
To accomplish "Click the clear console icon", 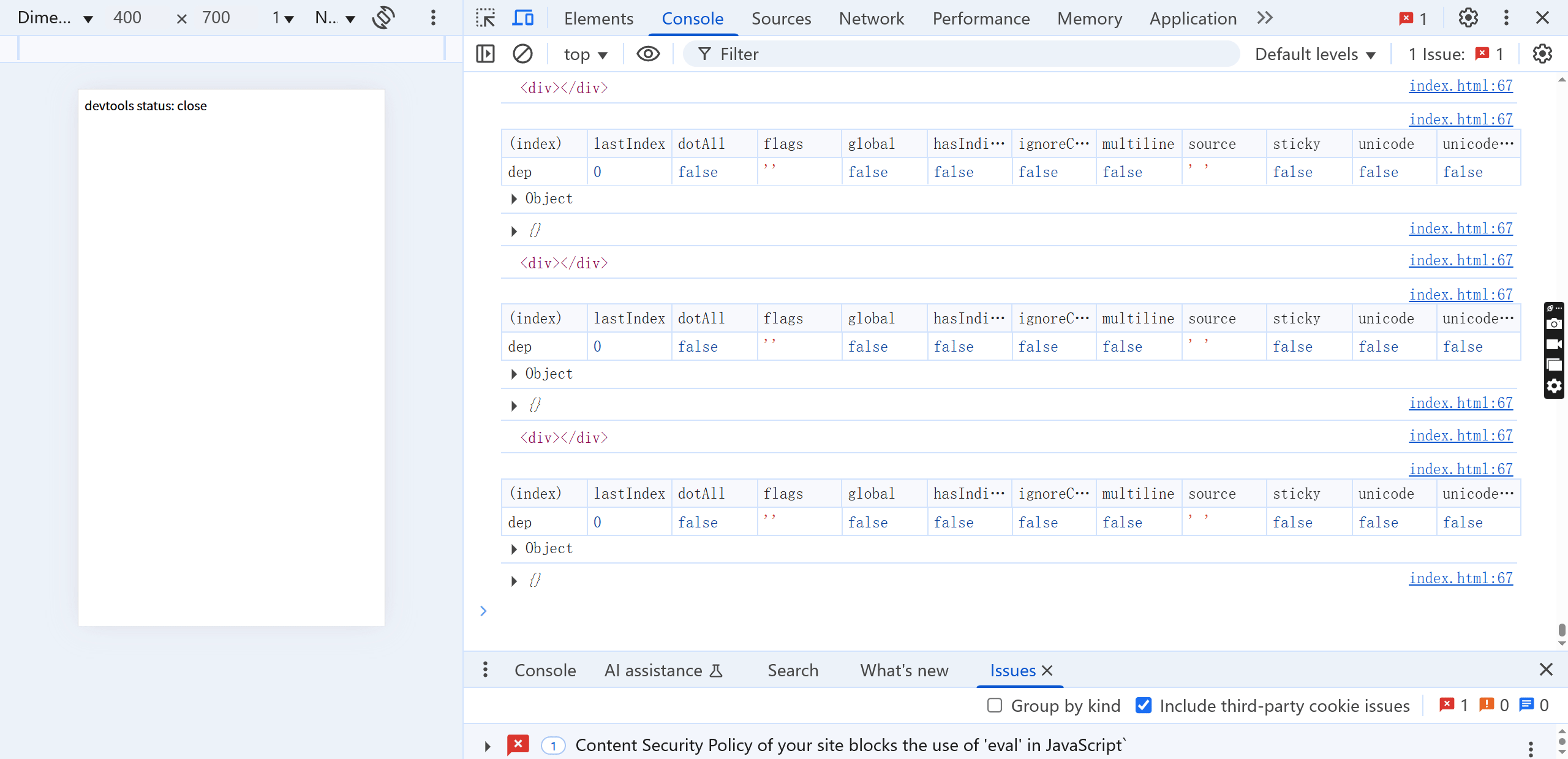I will pos(522,54).
